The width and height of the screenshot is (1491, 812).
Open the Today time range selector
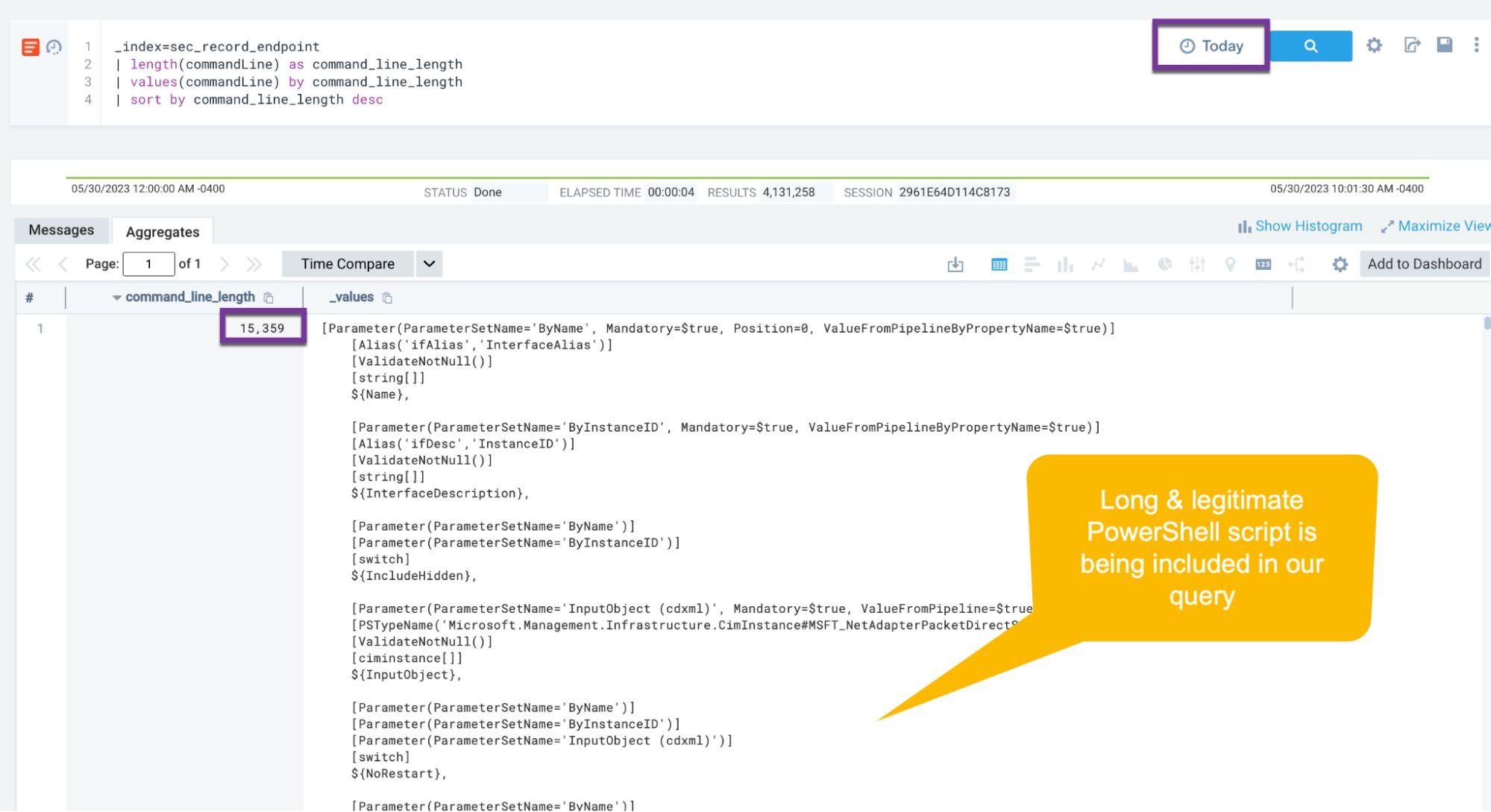pyautogui.click(x=1210, y=45)
